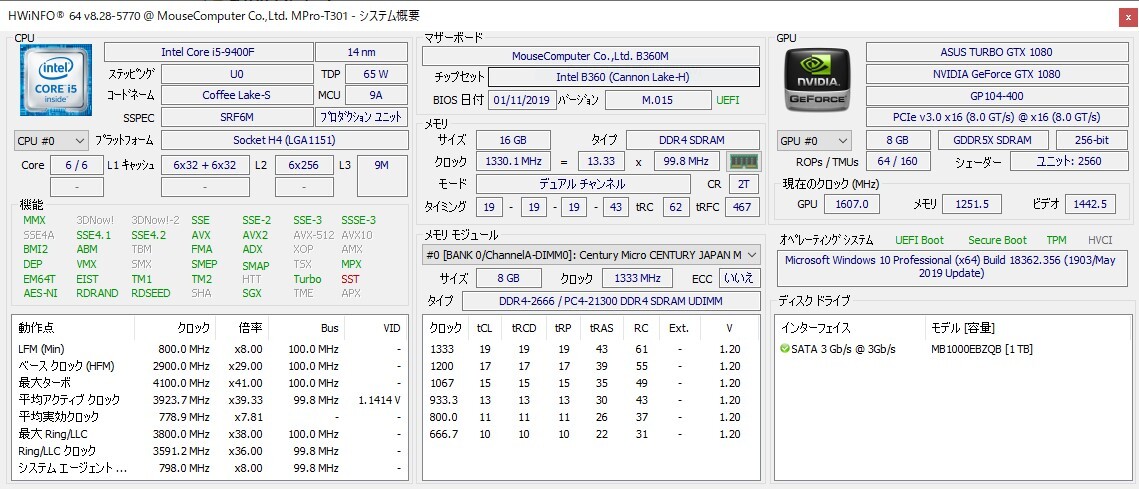Click the Coffee Lake-S codename field
The image size is (1139, 489).
click(x=236, y=94)
